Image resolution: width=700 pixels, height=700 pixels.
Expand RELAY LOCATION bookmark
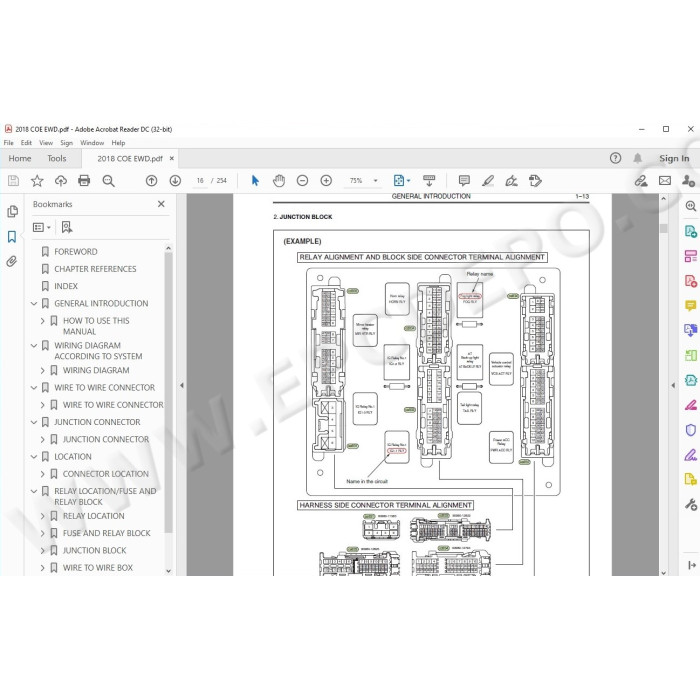click(x=42, y=516)
